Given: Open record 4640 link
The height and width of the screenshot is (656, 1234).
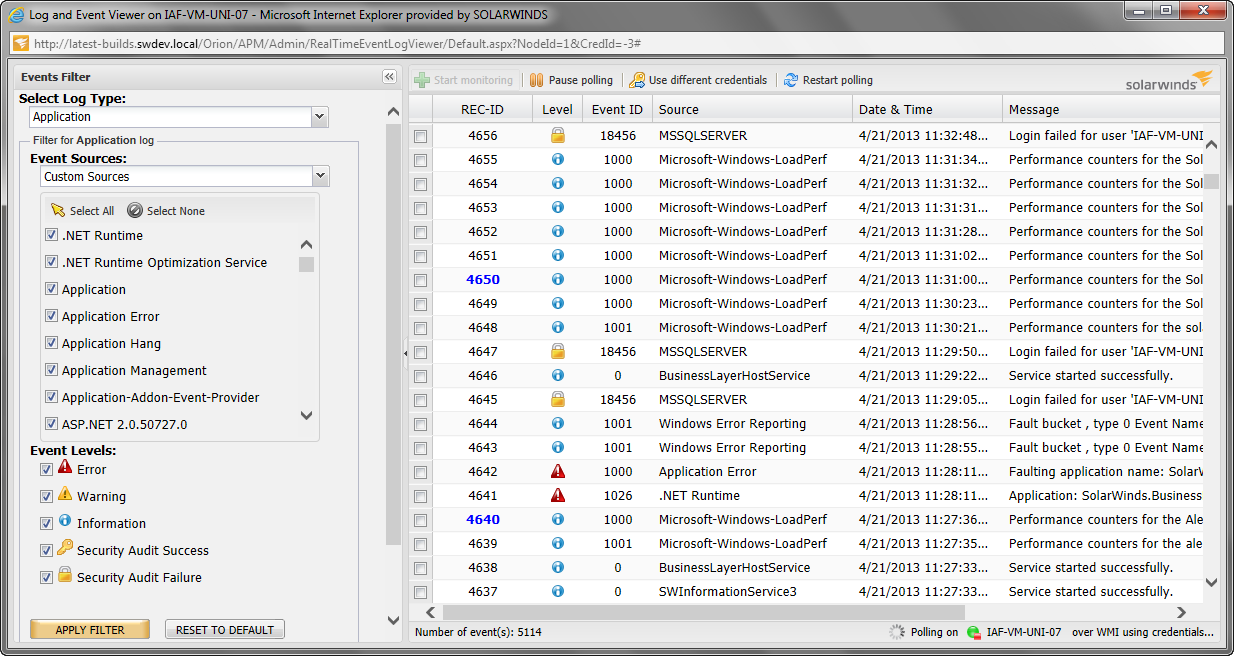Looking at the screenshot, I should pyautogui.click(x=483, y=519).
